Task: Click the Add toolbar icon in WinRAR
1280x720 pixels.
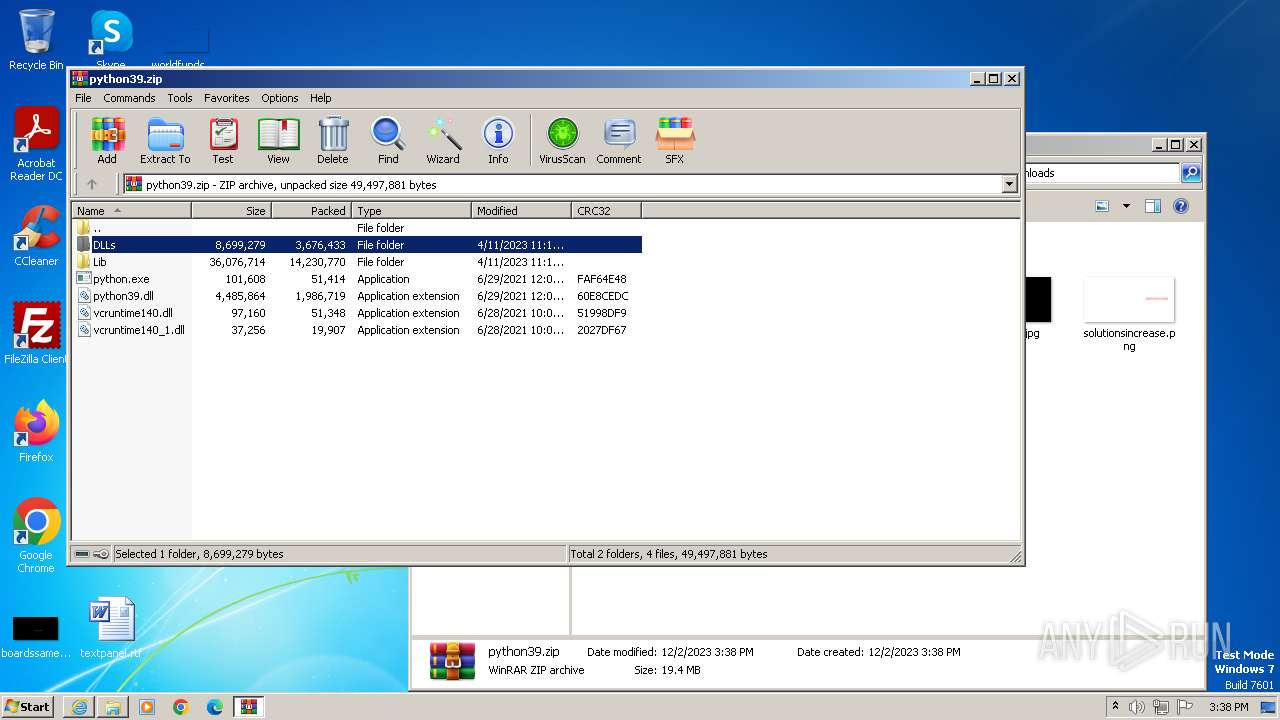Action: point(107,141)
